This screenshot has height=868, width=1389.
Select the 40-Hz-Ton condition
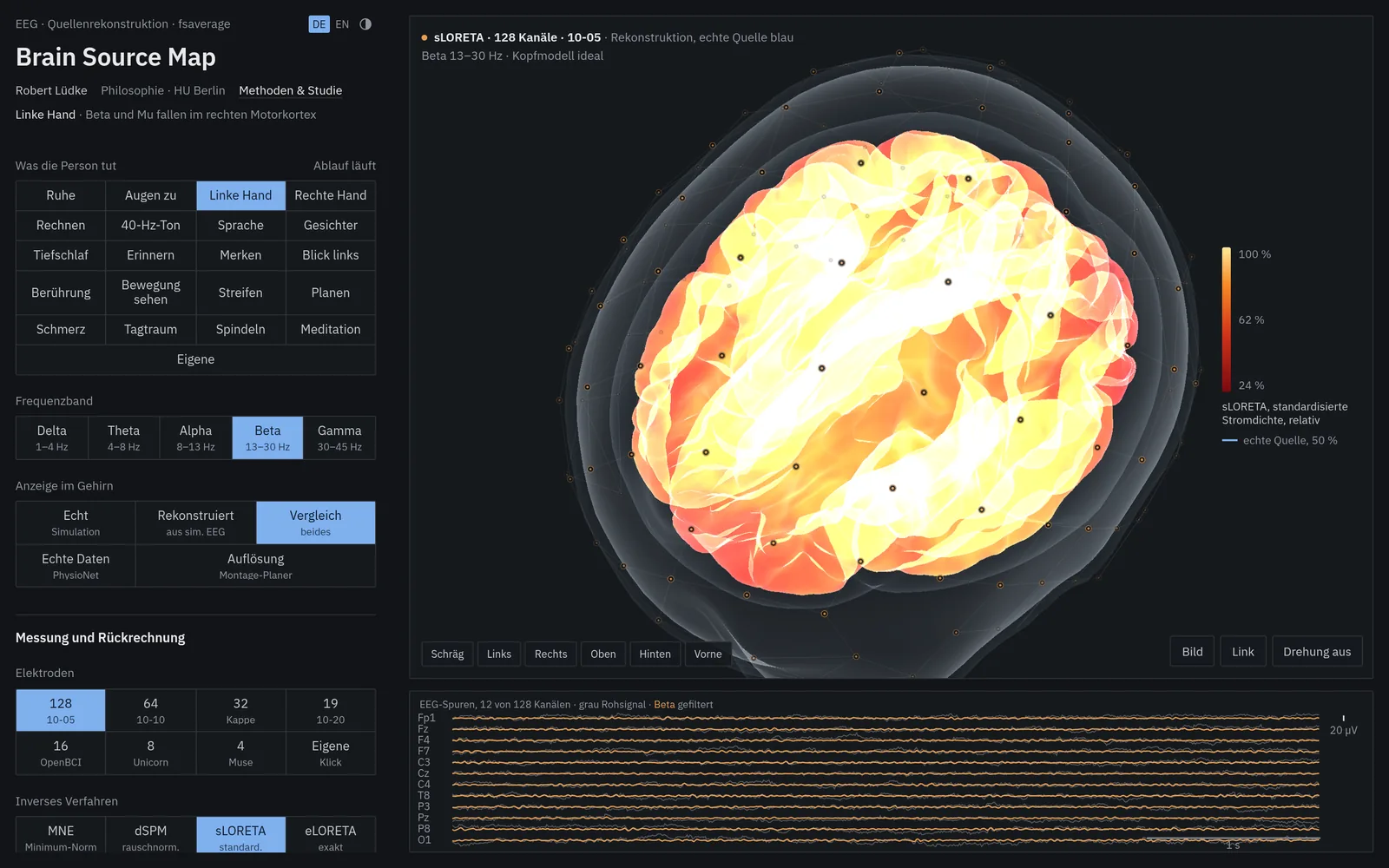pos(151,225)
